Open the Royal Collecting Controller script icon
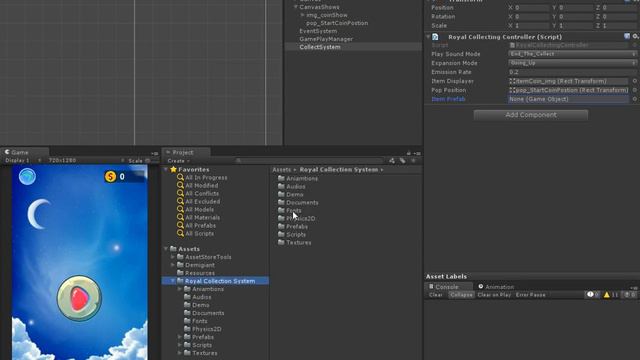640x360 pixels. (x=435, y=37)
